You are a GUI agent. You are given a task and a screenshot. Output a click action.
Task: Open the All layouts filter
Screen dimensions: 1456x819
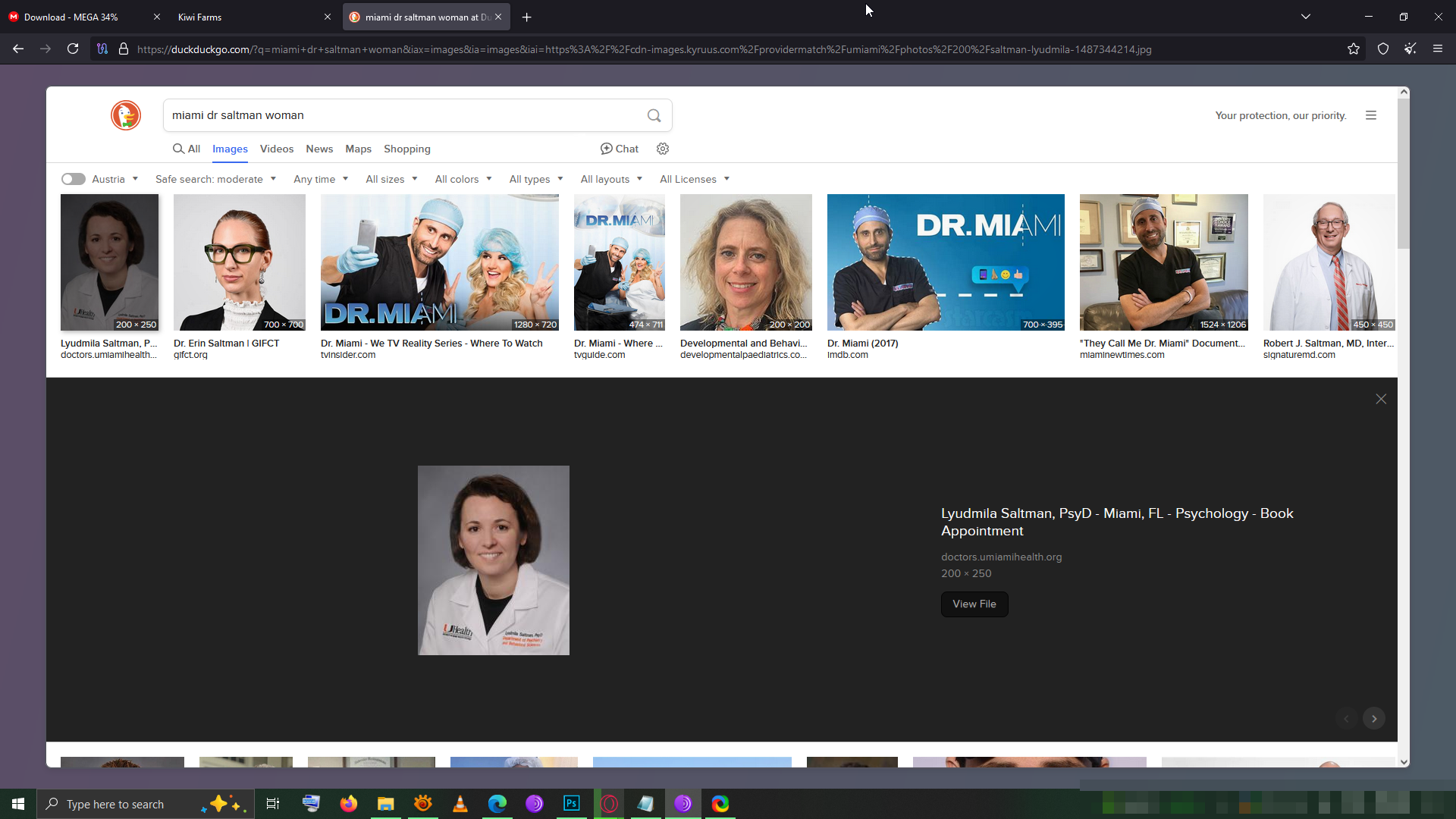[x=611, y=179]
